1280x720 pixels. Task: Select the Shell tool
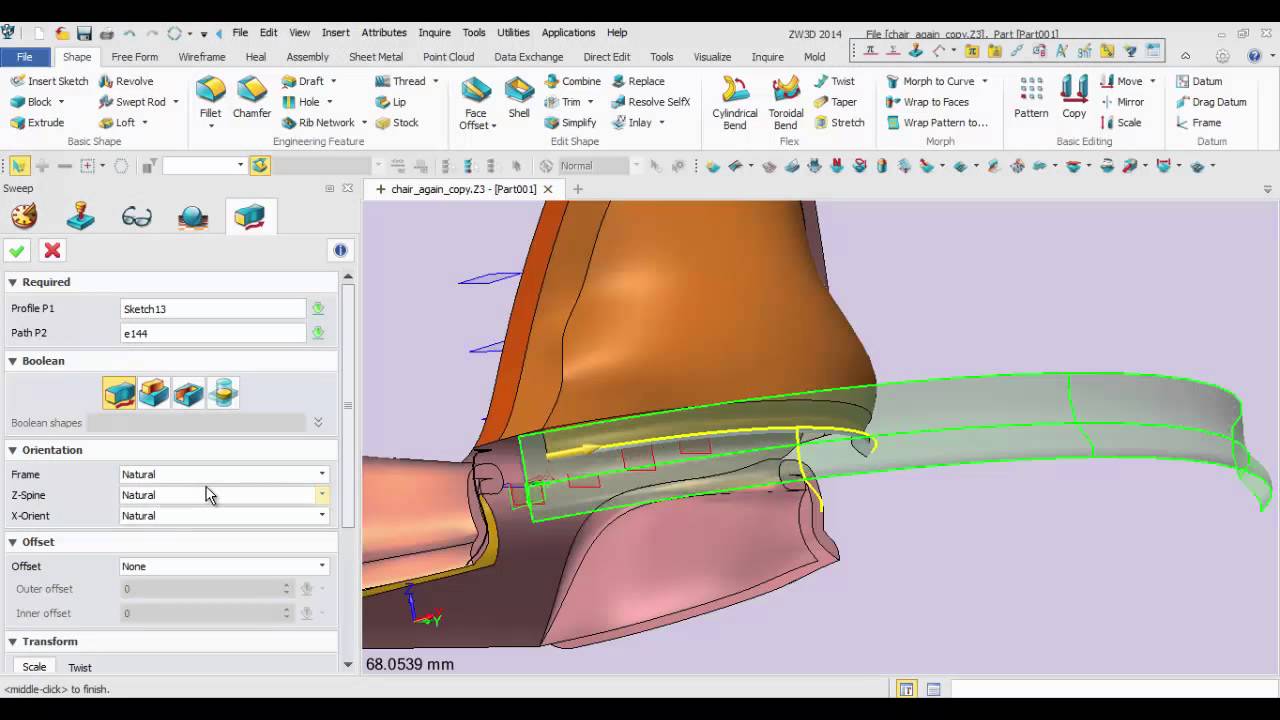(519, 98)
